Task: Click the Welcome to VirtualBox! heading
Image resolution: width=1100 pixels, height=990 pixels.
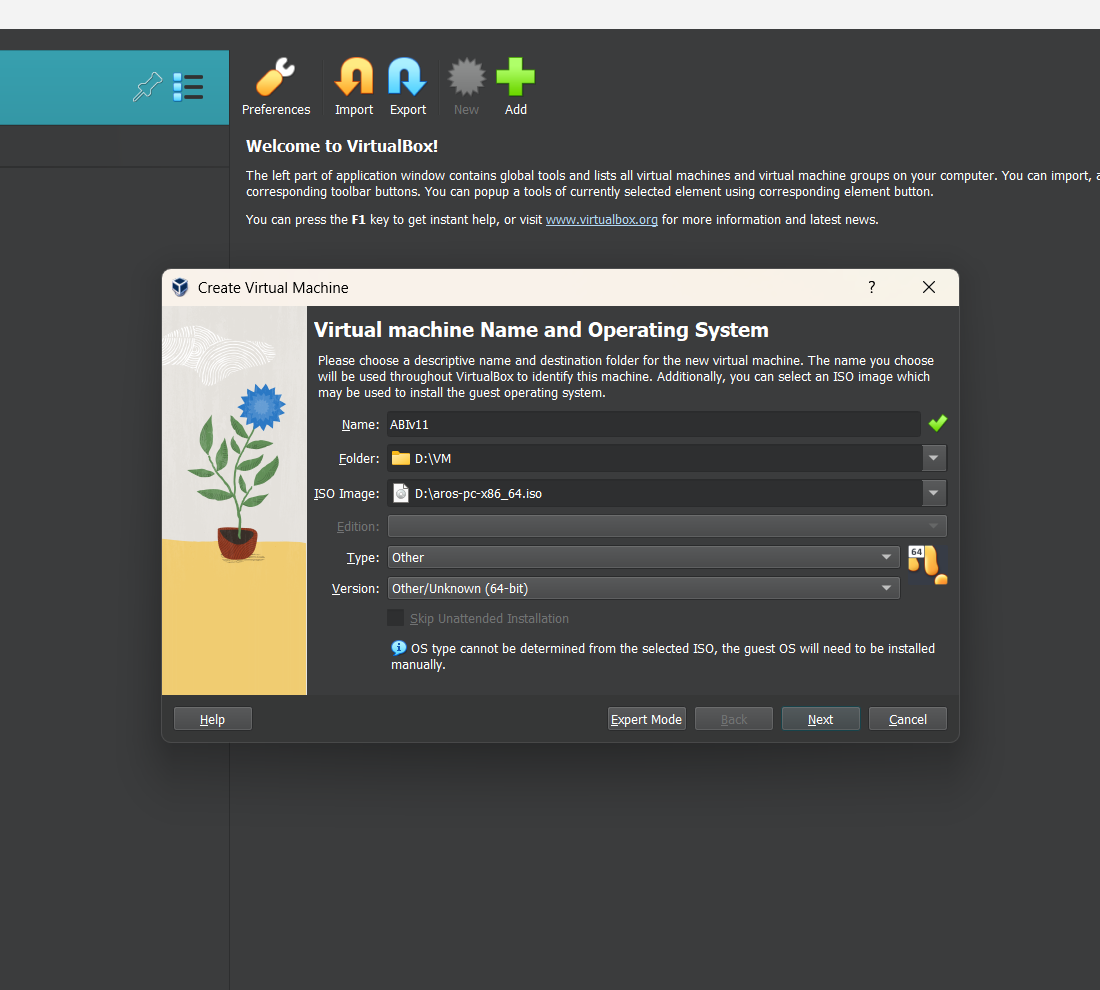Action: [342, 146]
